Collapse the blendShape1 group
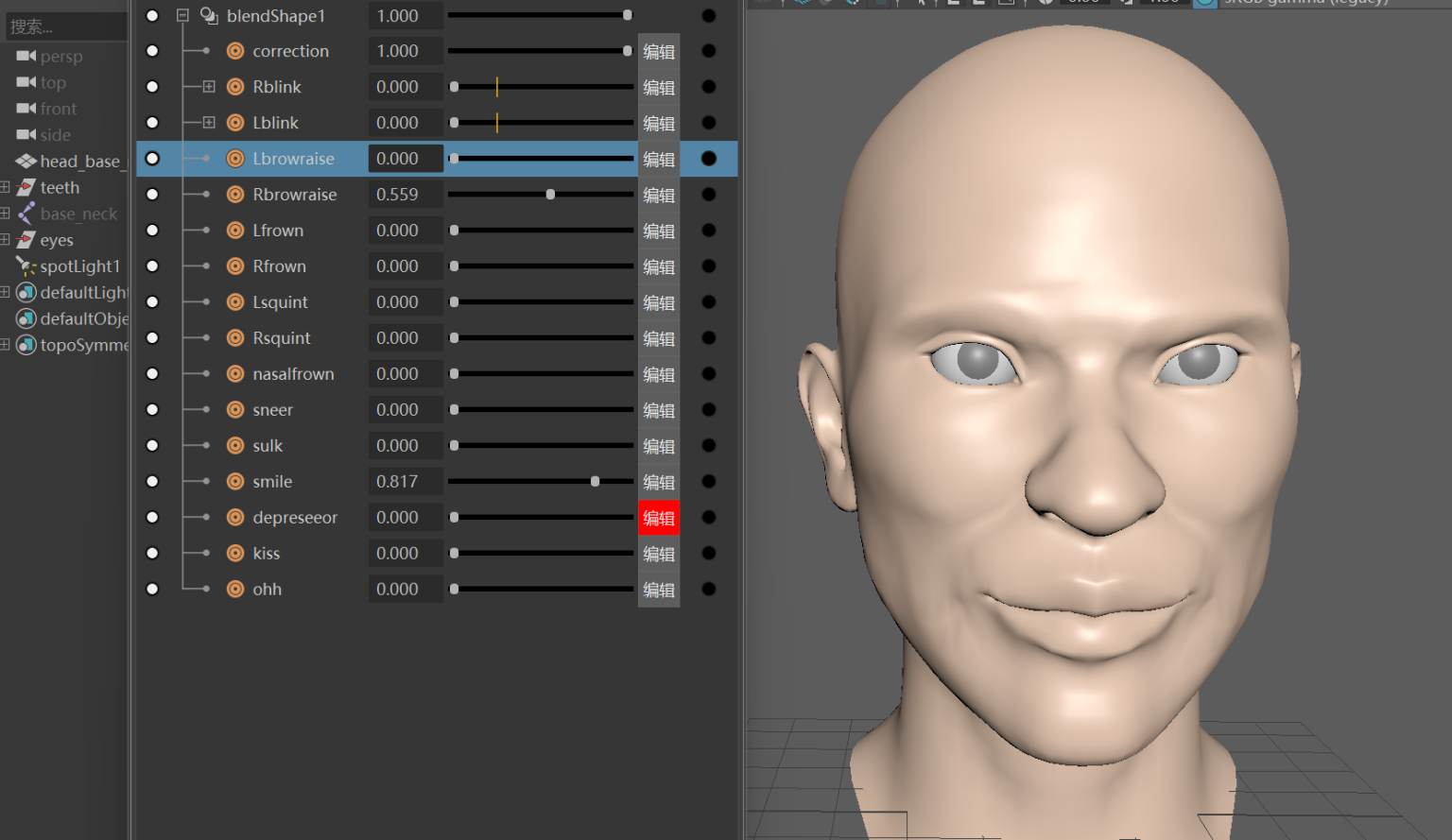The width and height of the screenshot is (1452, 840). [x=183, y=15]
